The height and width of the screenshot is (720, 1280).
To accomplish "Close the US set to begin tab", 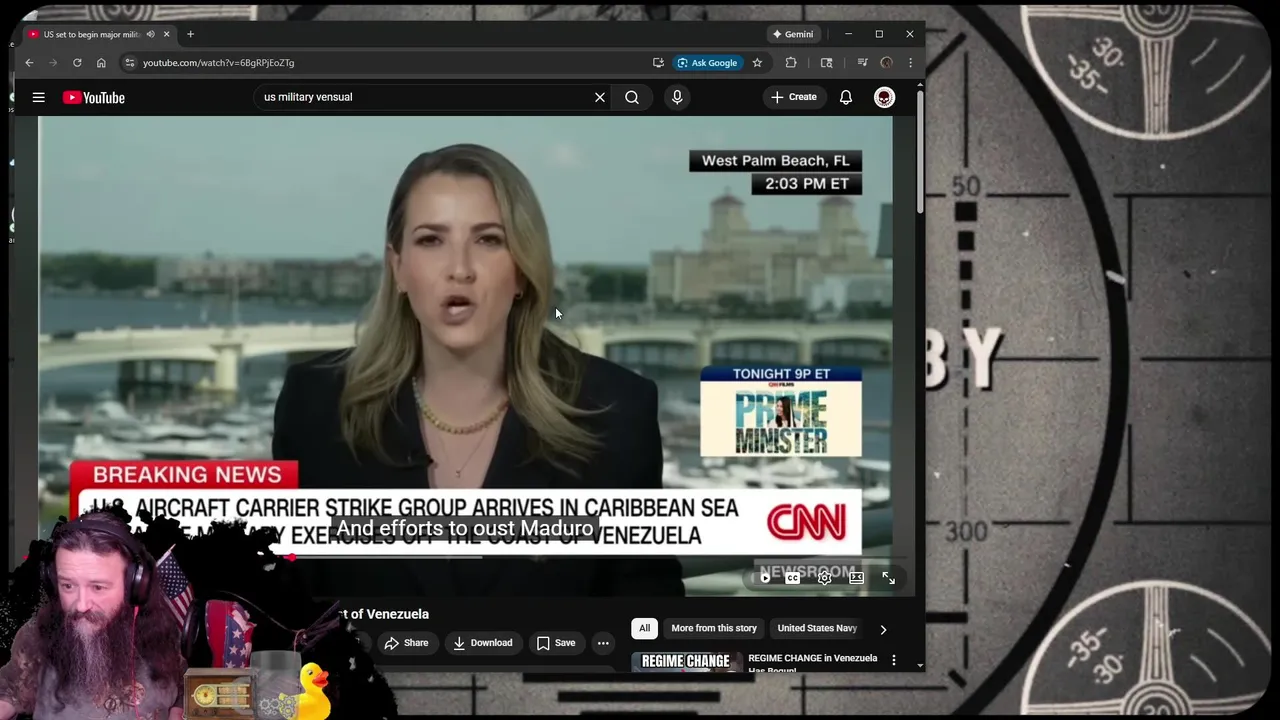I will tap(166, 34).
